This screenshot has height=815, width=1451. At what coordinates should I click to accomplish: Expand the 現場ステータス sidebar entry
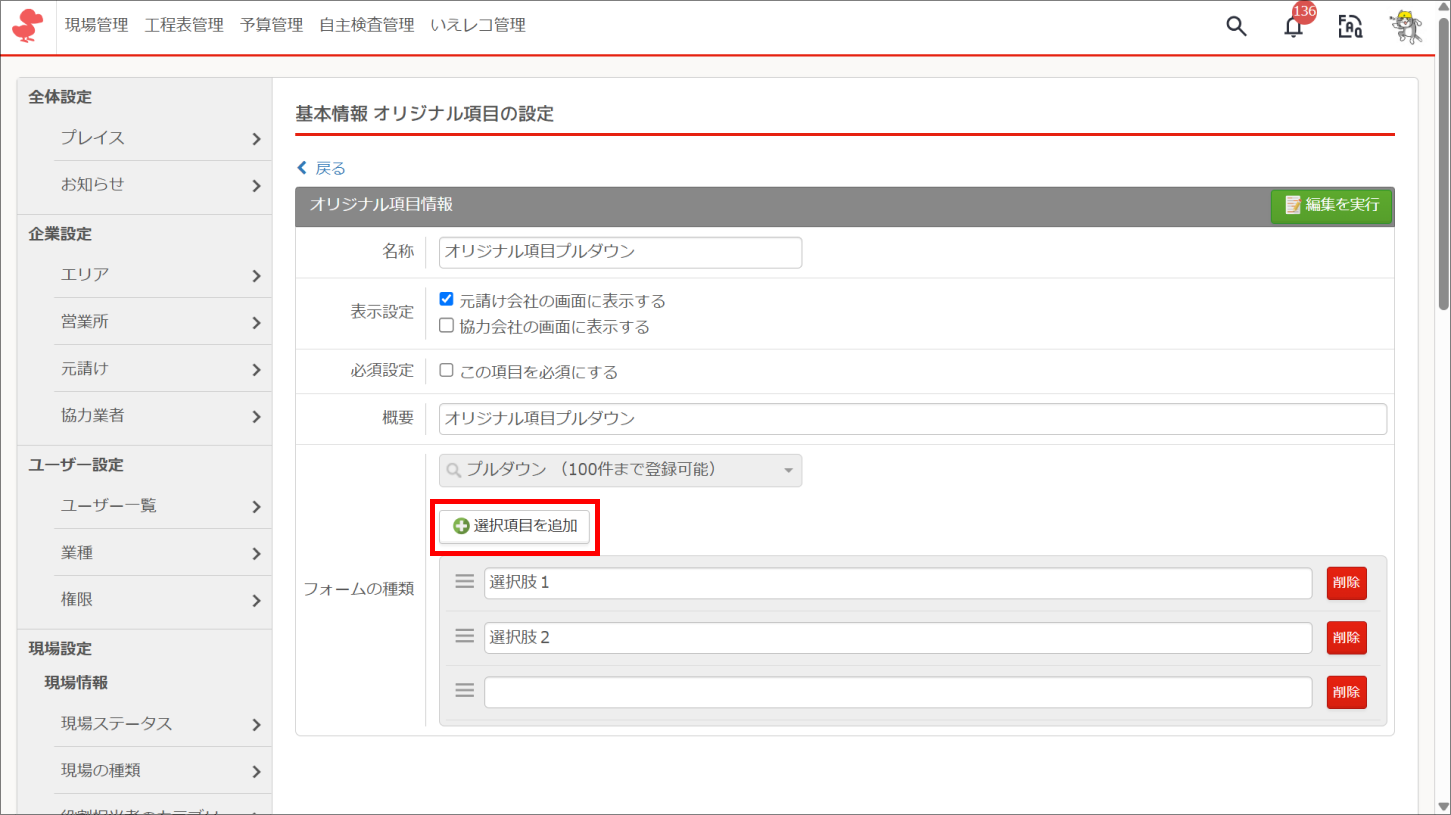click(x=160, y=724)
